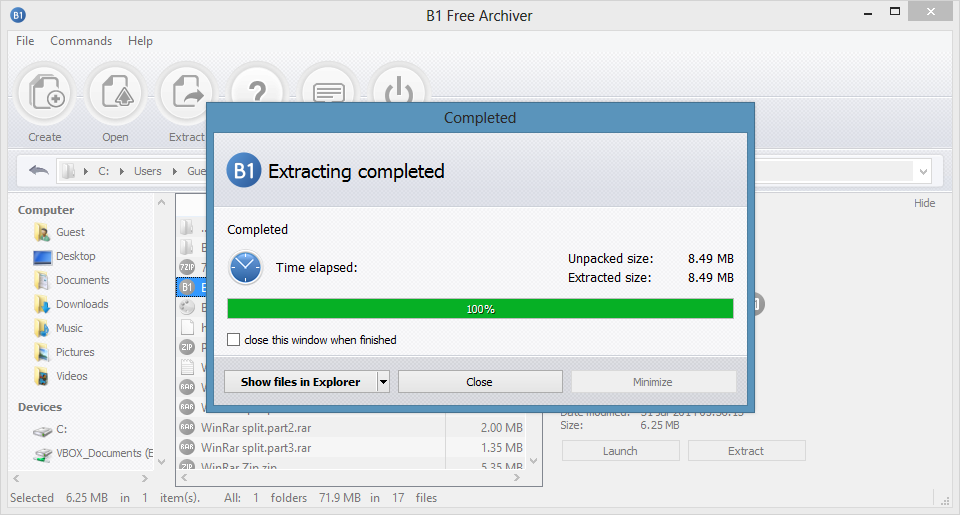This screenshot has height=515, width=960.
Task: Click the Open archive toolbar icon
Action: click(x=116, y=93)
